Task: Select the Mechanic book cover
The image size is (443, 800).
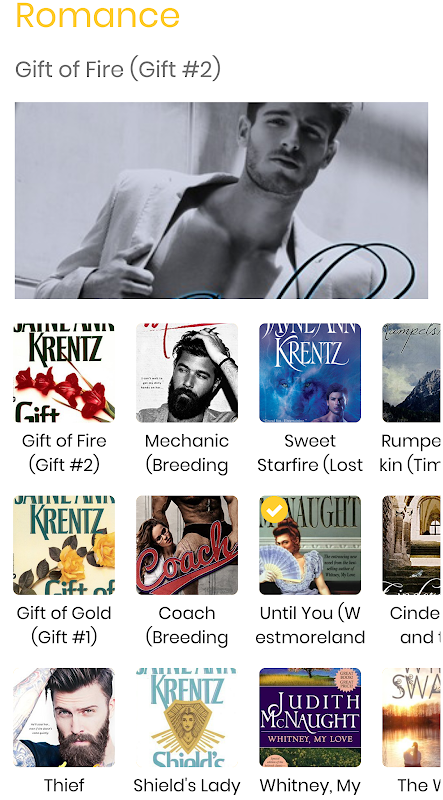Action: click(x=187, y=372)
